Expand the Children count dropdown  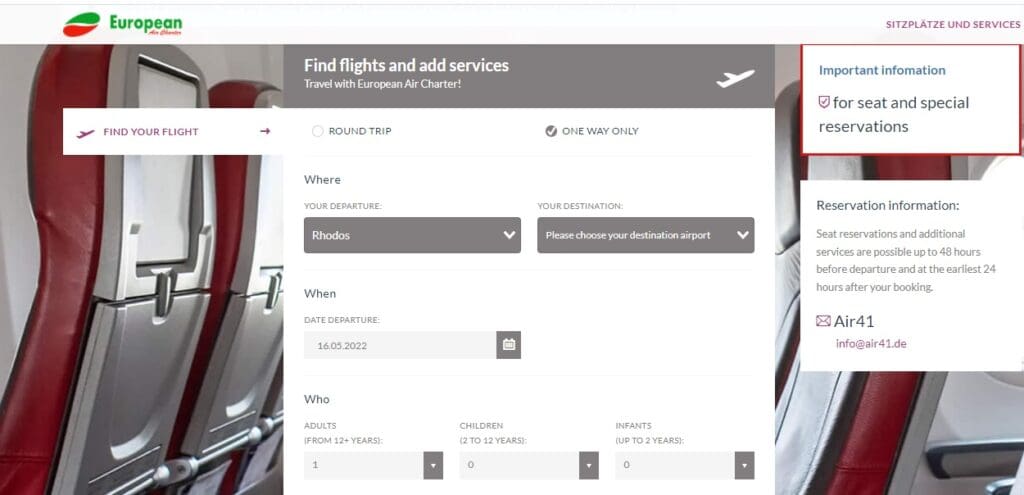pos(529,465)
